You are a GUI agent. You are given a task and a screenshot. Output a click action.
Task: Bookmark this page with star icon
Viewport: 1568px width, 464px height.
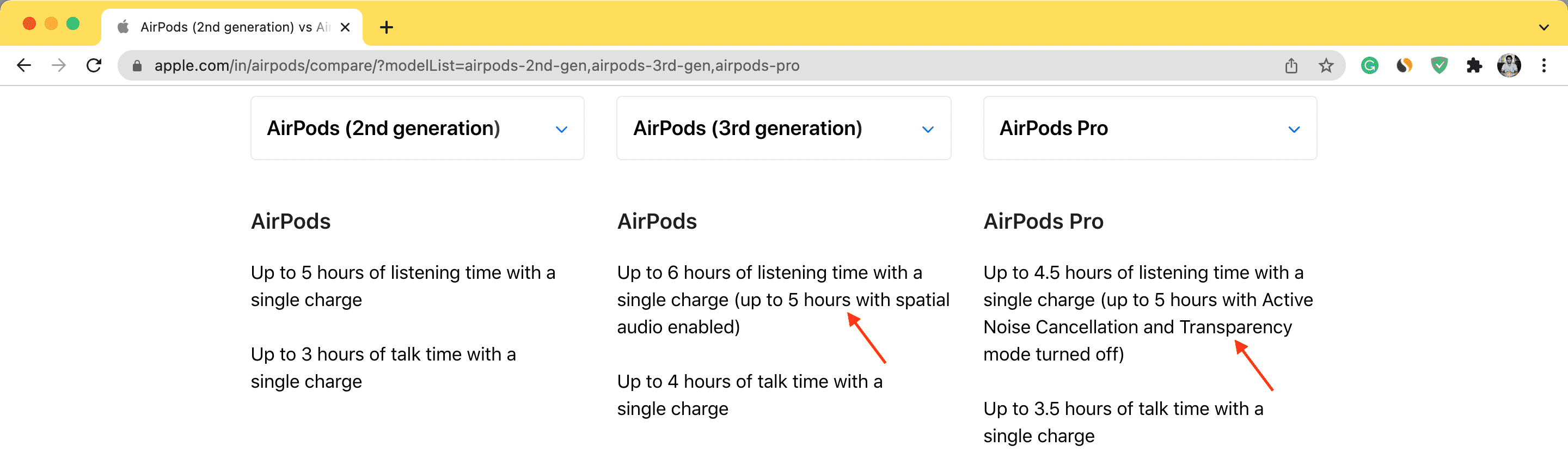click(x=1326, y=65)
